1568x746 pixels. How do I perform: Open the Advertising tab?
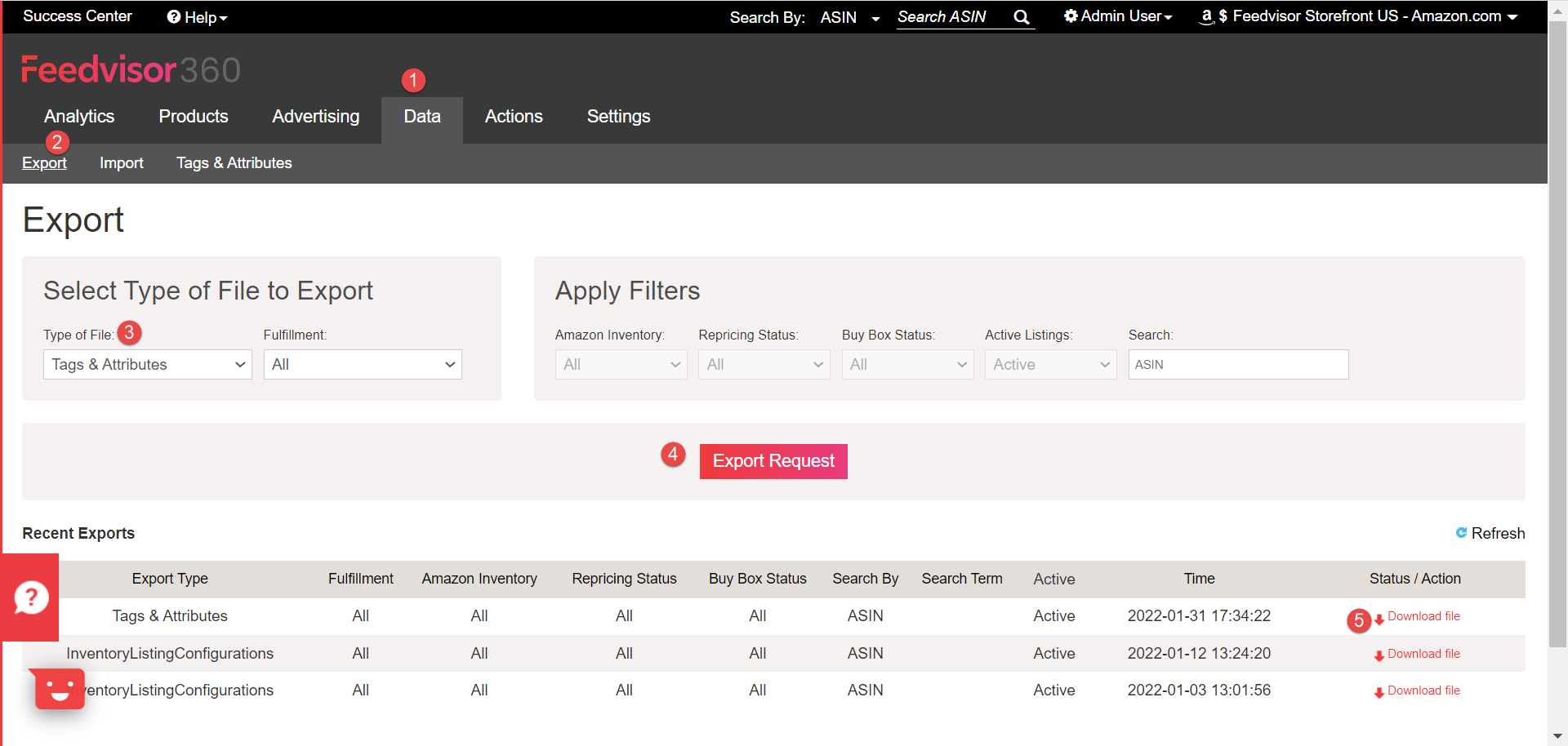point(316,116)
